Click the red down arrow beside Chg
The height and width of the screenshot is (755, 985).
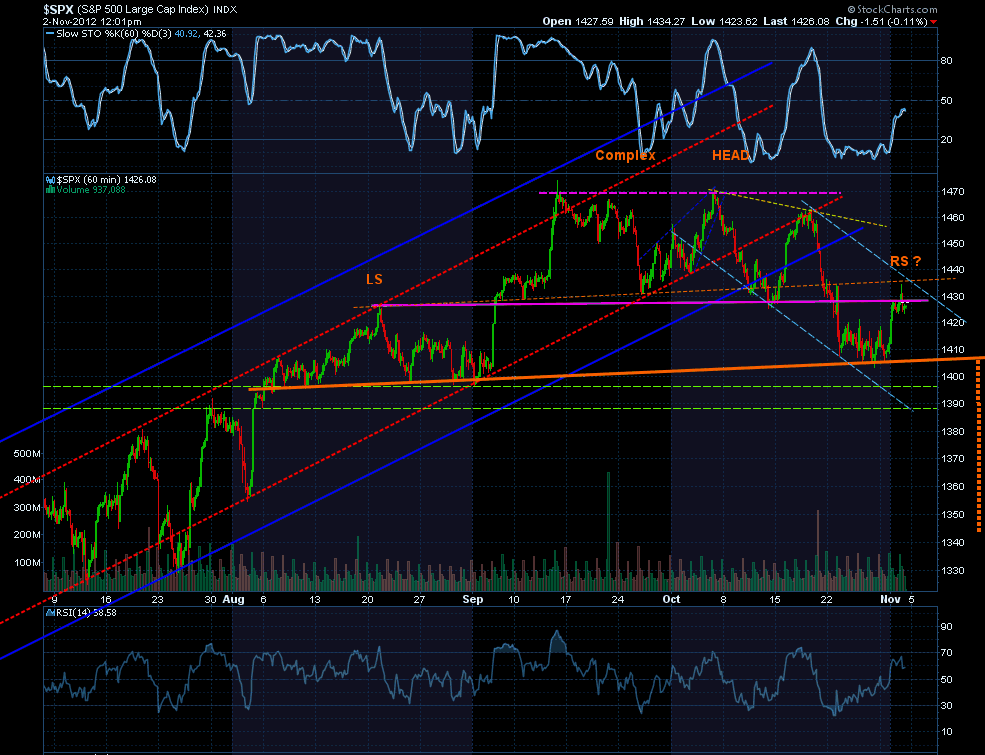tap(933, 22)
